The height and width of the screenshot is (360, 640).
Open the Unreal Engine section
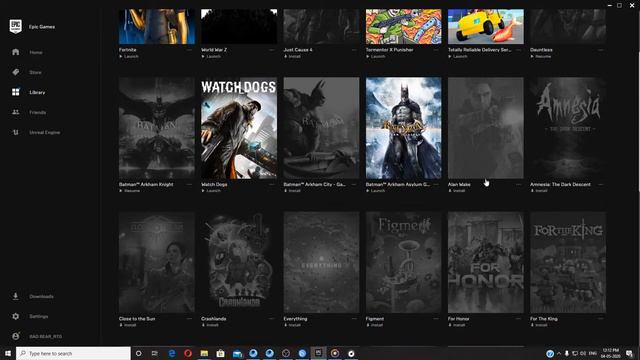(x=44, y=132)
